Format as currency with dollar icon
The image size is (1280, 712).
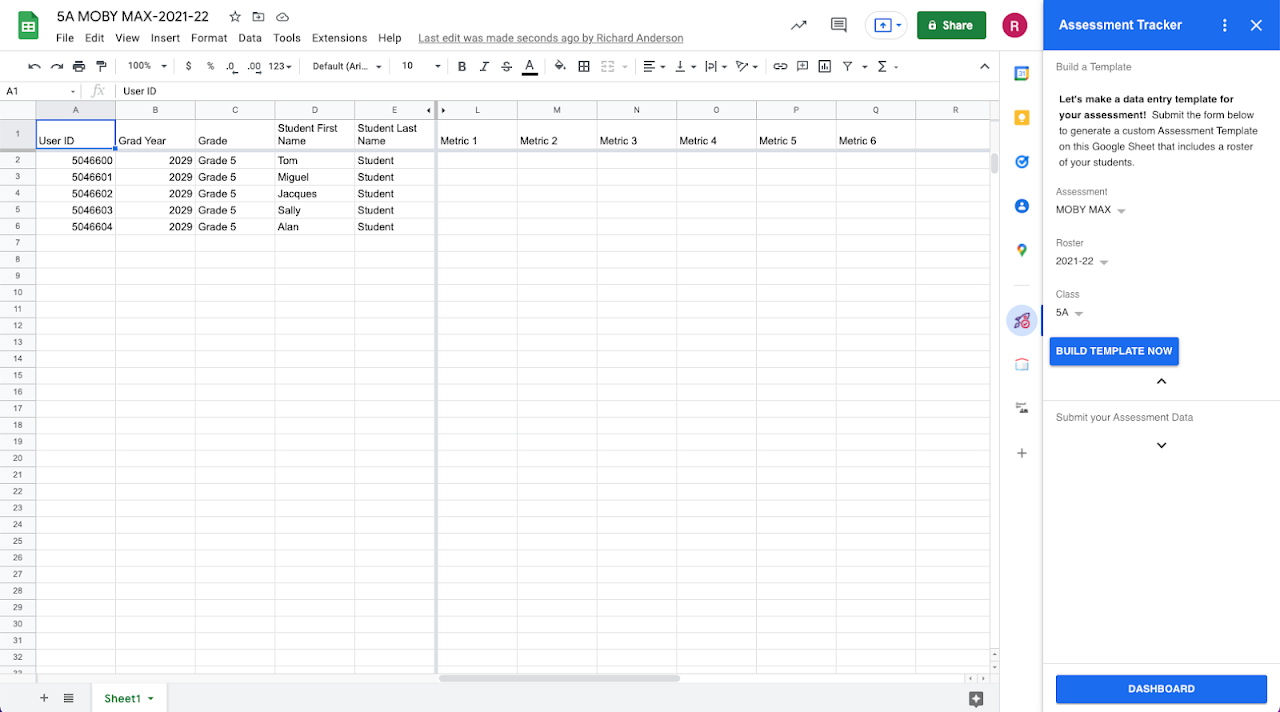189,66
